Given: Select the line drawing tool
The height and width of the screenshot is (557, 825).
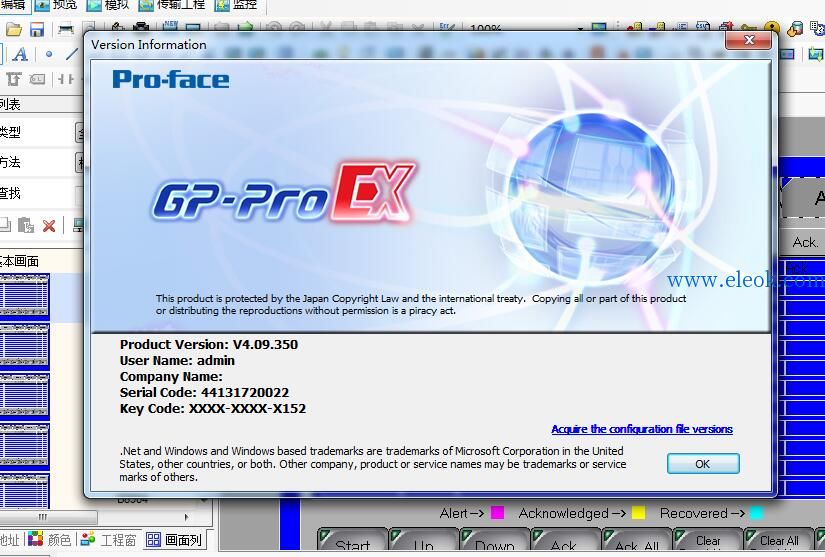Looking at the screenshot, I should 73,54.
